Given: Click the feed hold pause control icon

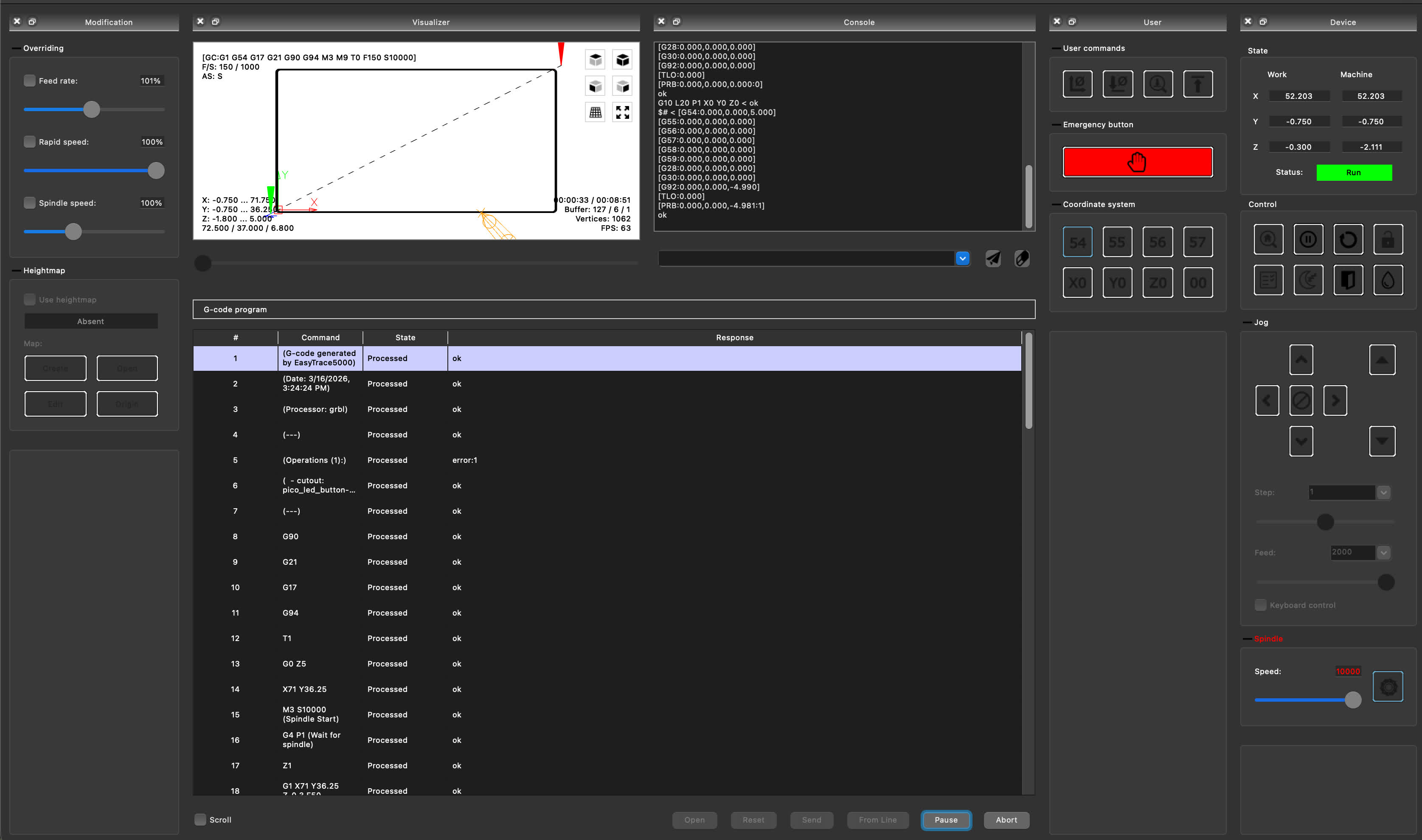Looking at the screenshot, I should 1308,239.
